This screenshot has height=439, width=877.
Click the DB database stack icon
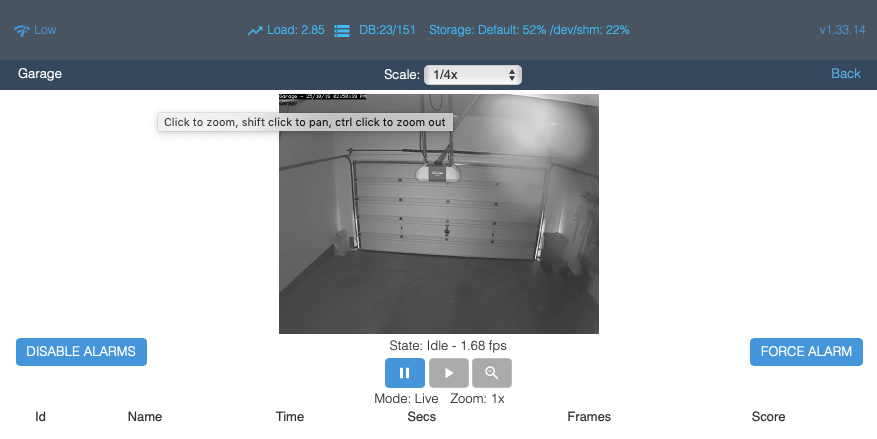[342, 31]
